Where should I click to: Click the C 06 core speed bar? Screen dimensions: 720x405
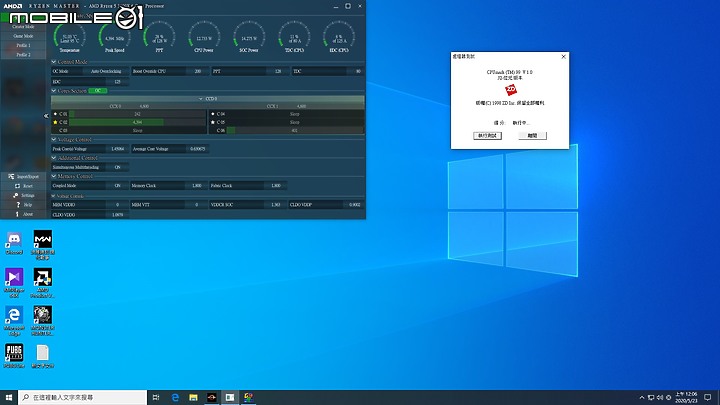click(295, 130)
